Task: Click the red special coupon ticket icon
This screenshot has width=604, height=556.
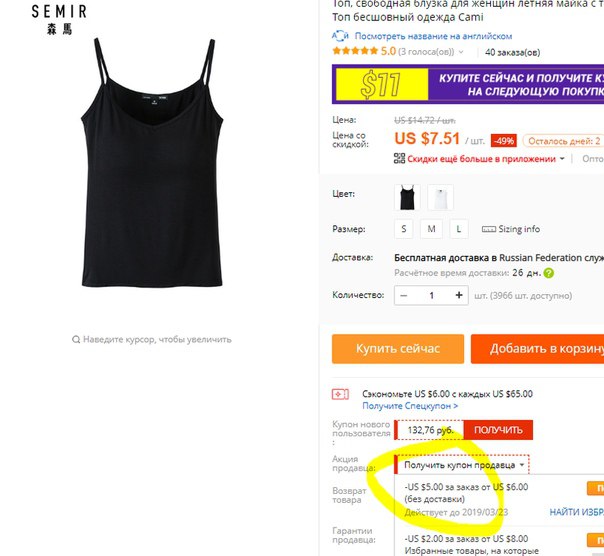Action: pos(340,394)
